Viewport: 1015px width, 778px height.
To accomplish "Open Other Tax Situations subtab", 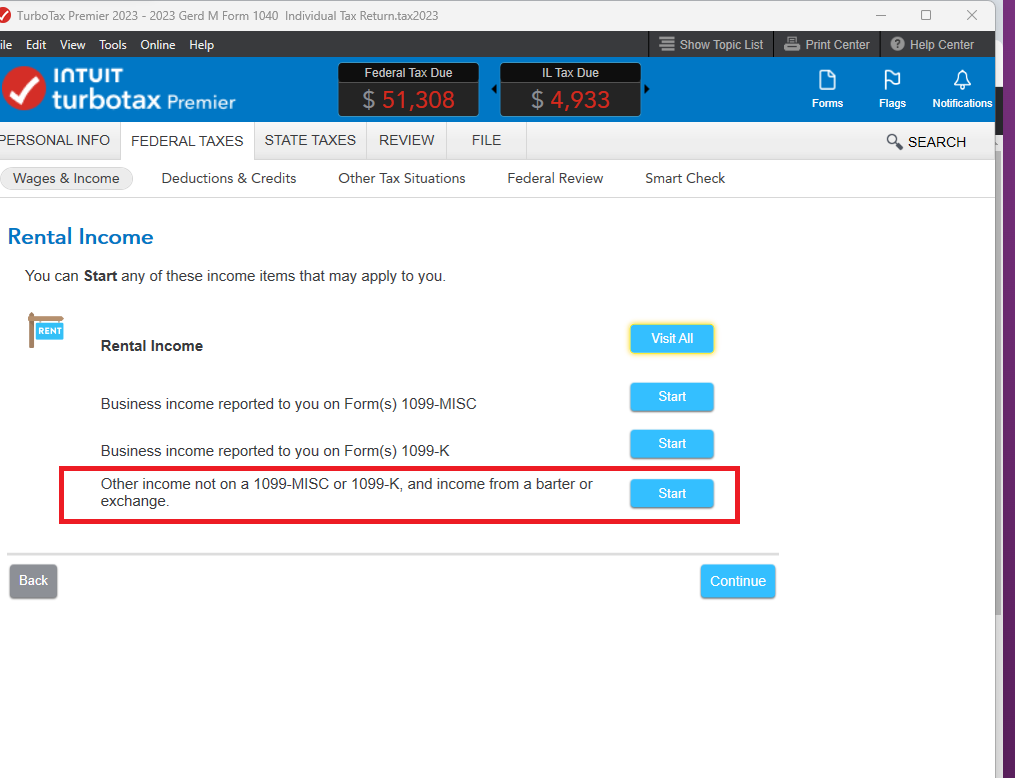I will (x=401, y=179).
